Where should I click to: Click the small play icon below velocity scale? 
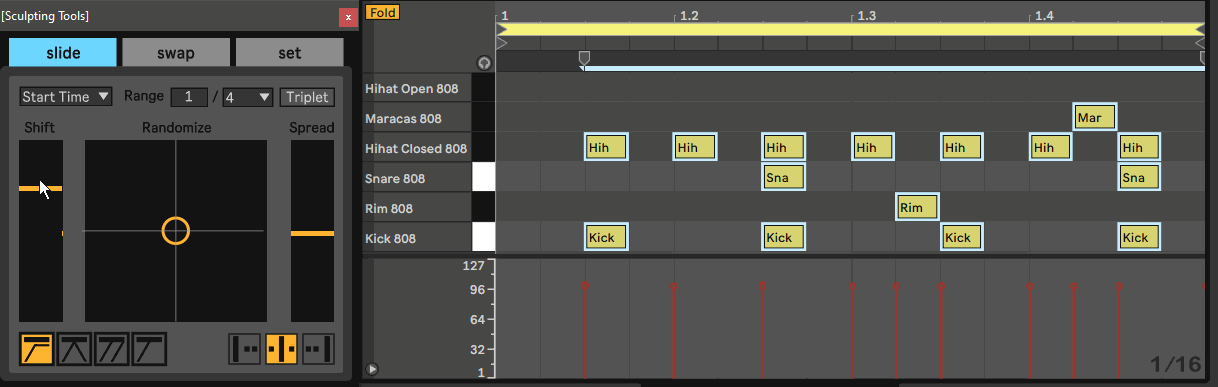(372, 369)
